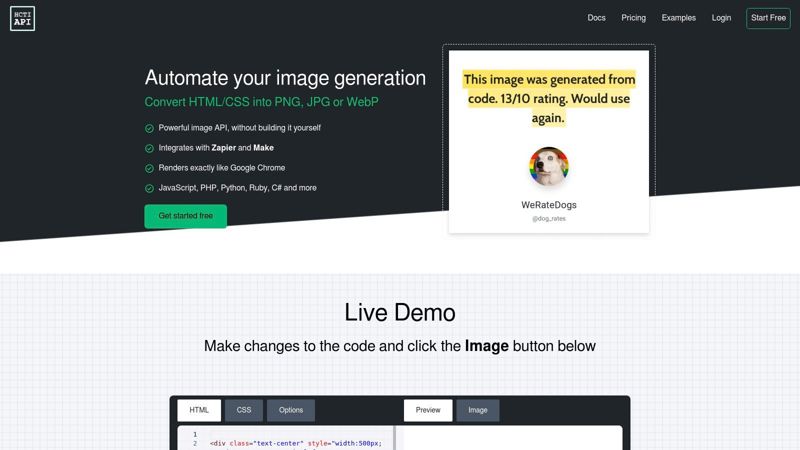Screen dimensions: 800x450
Task: Click inside the HTML code editor
Action: tap(286, 438)
